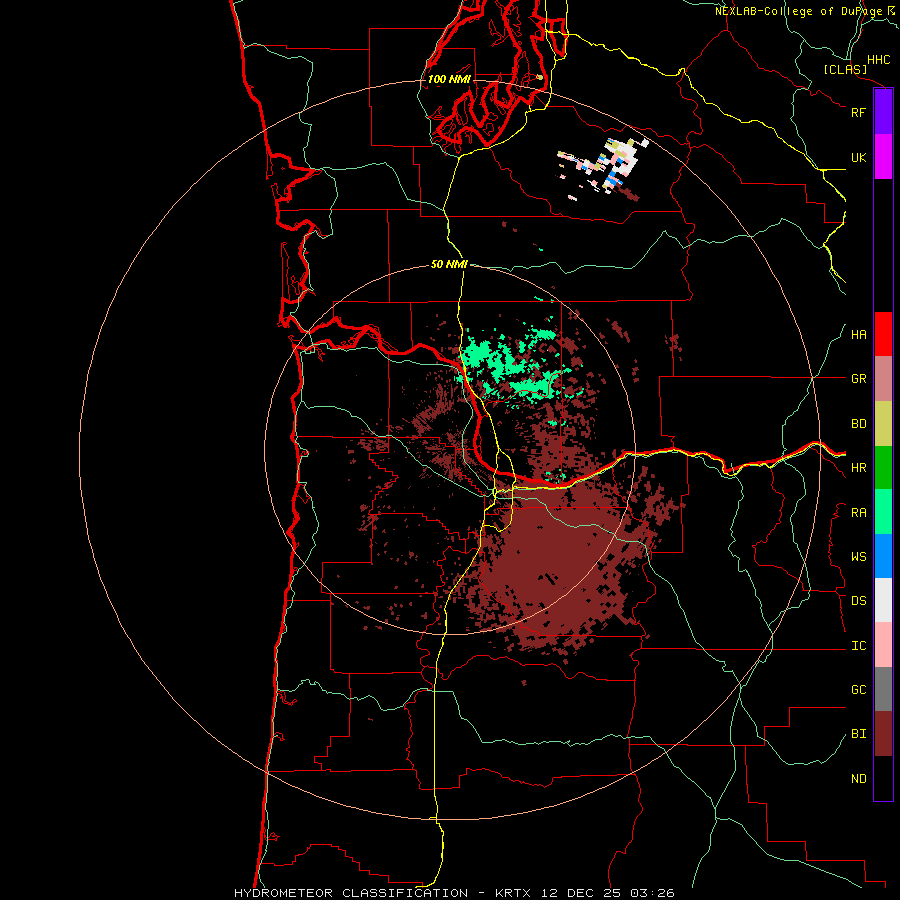Click the BI brown legend swatch

(883, 734)
